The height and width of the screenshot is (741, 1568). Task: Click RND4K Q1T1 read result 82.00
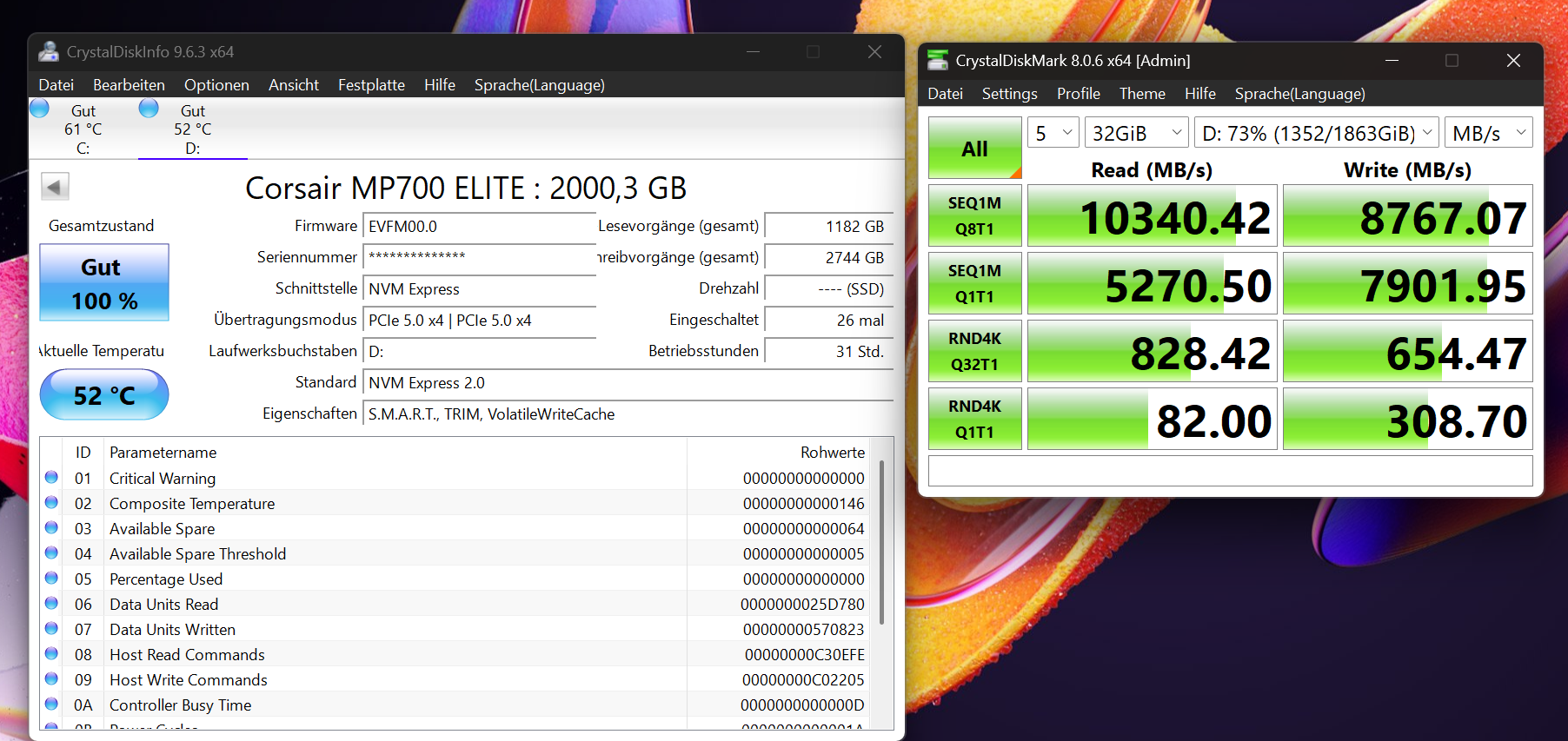click(x=1153, y=419)
